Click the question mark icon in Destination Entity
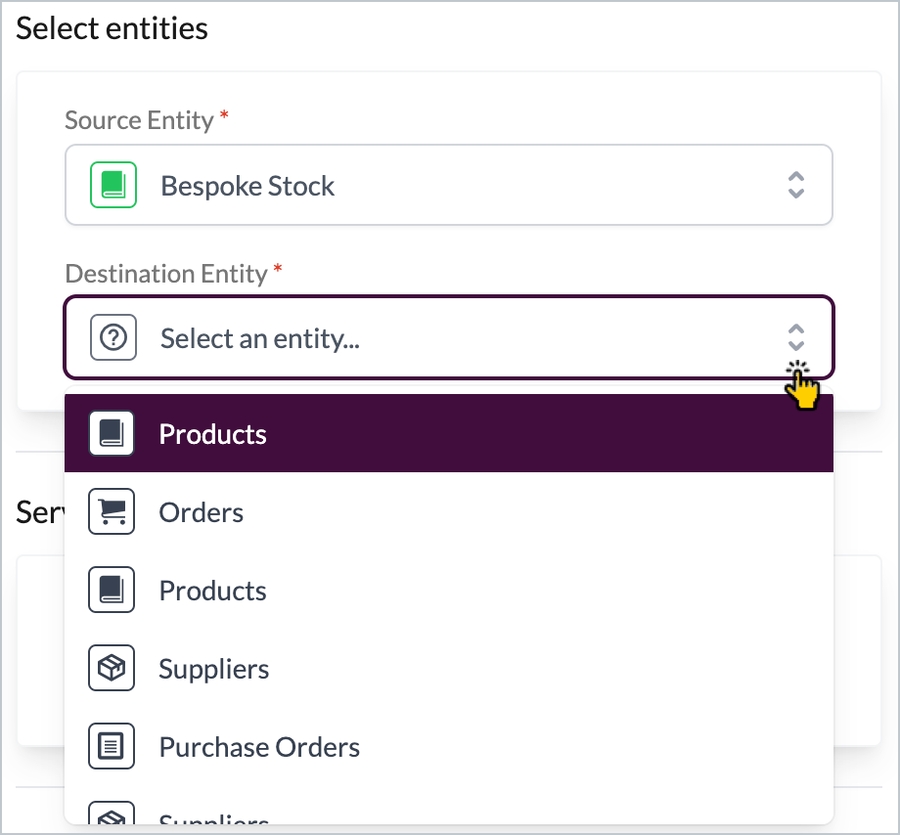900x835 pixels. click(x=112, y=338)
